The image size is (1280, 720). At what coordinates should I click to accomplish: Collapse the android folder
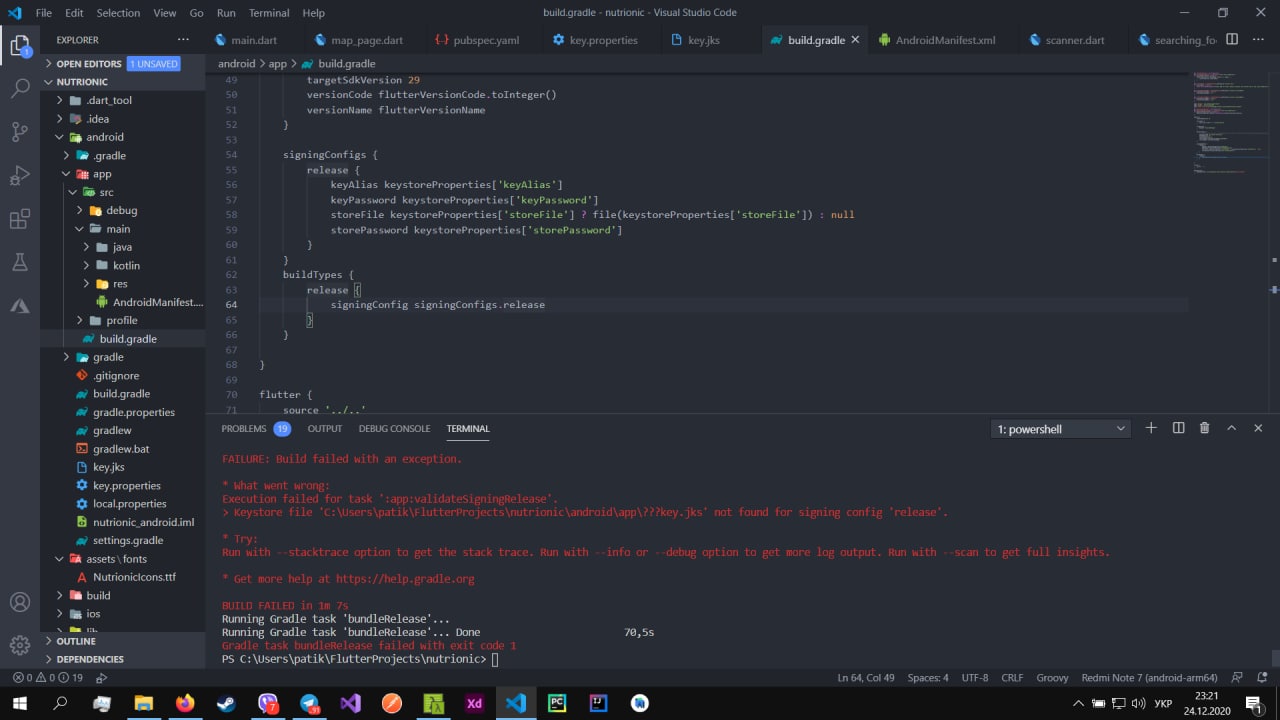tap(123, 137)
